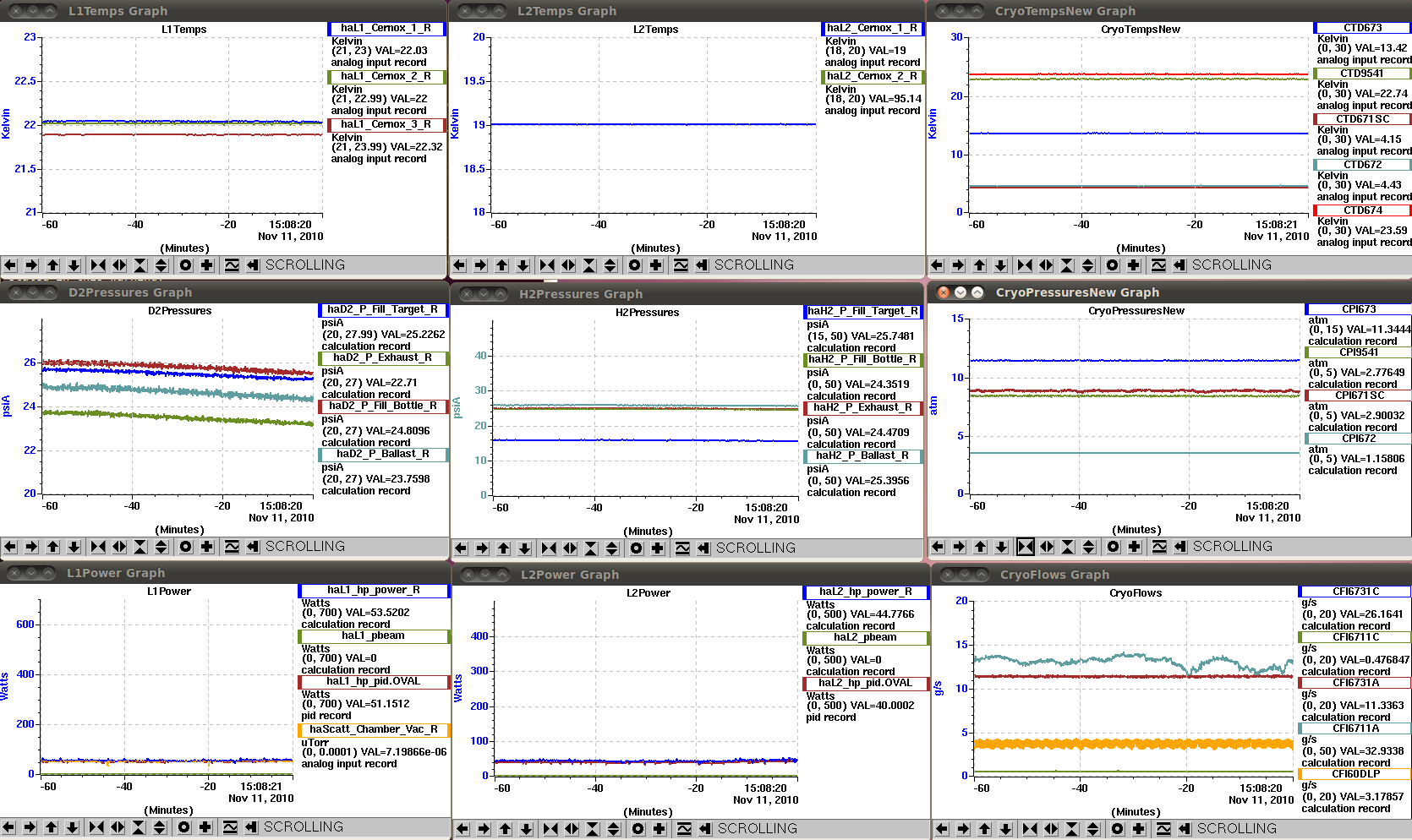Screen dimensions: 1412x840
Task: Click up arrow in L1Temps toolbar
Action: (52, 265)
